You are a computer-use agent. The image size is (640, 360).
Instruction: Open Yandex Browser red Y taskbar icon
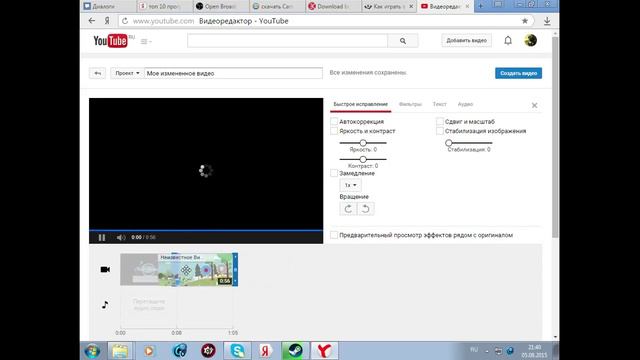coord(324,351)
